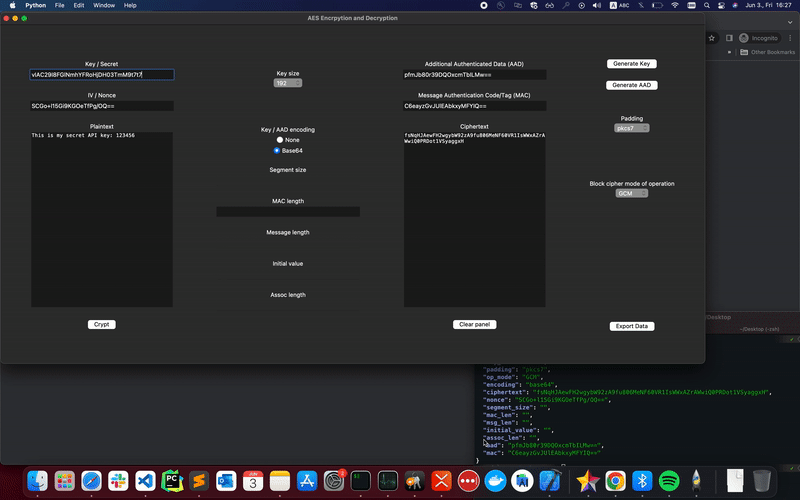Open the Python application menu

36,5
